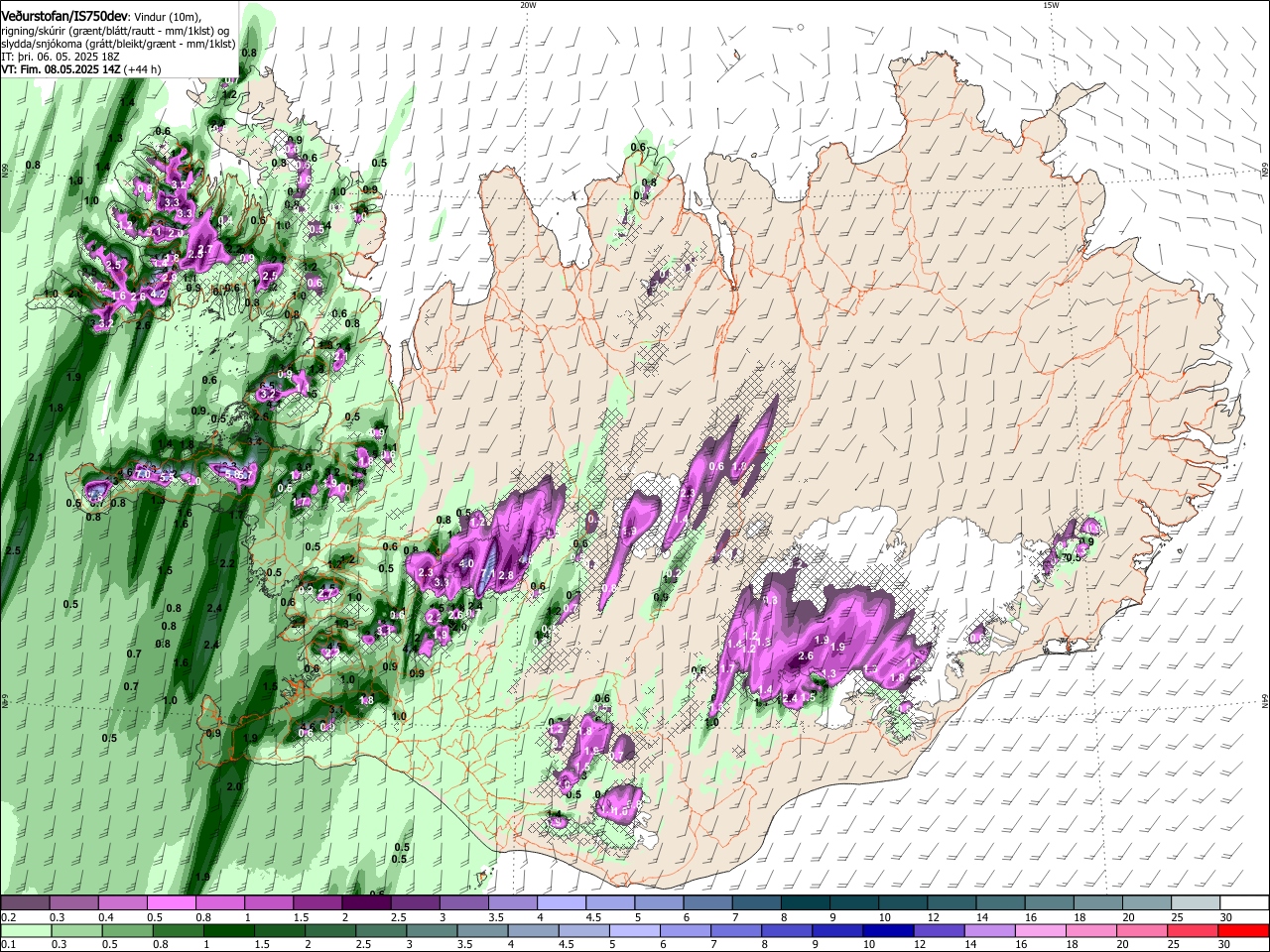The width and height of the screenshot is (1270, 952).
Task: Pick the darkest purple snow swatch labeled 2
Action: (366, 903)
